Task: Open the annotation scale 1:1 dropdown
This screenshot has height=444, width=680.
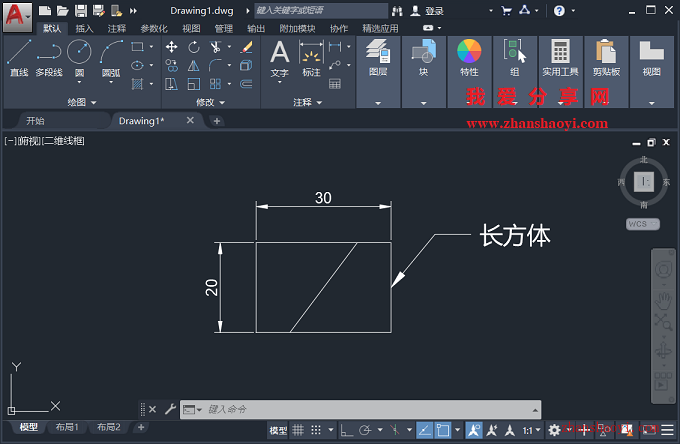Action: [532, 430]
